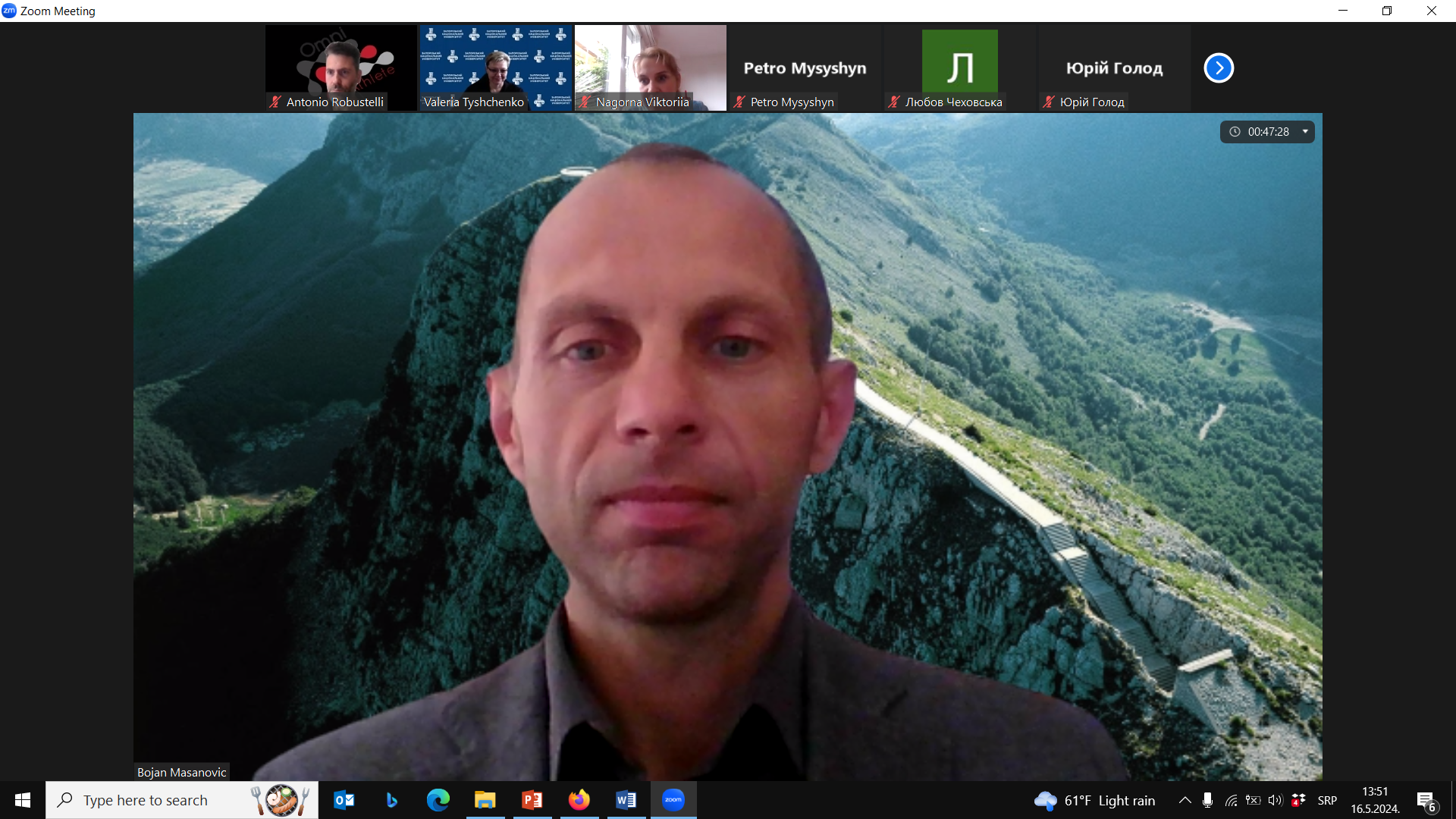Click muted mic icon on Юрій Голод label
The width and height of the screenshot is (1456, 819).
pyautogui.click(x=1049, y=102)
